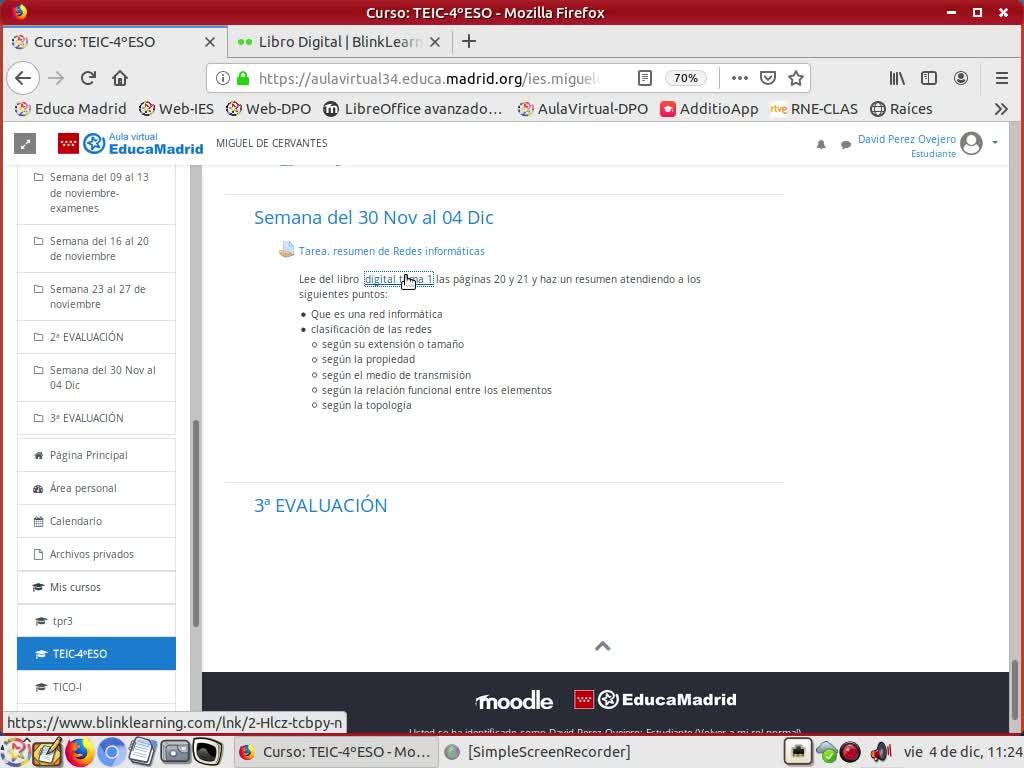Go to Semana del 16 al 20 de noviembre
Image resolution: width=1024 pixels, height=768 pixels.
click(x=97, y=249)
